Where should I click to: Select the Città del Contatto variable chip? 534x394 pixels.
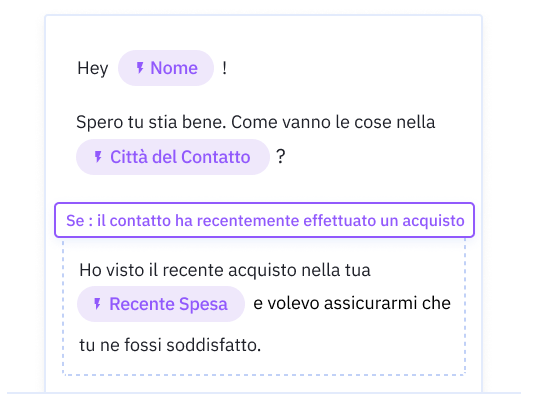click(173, 157)
